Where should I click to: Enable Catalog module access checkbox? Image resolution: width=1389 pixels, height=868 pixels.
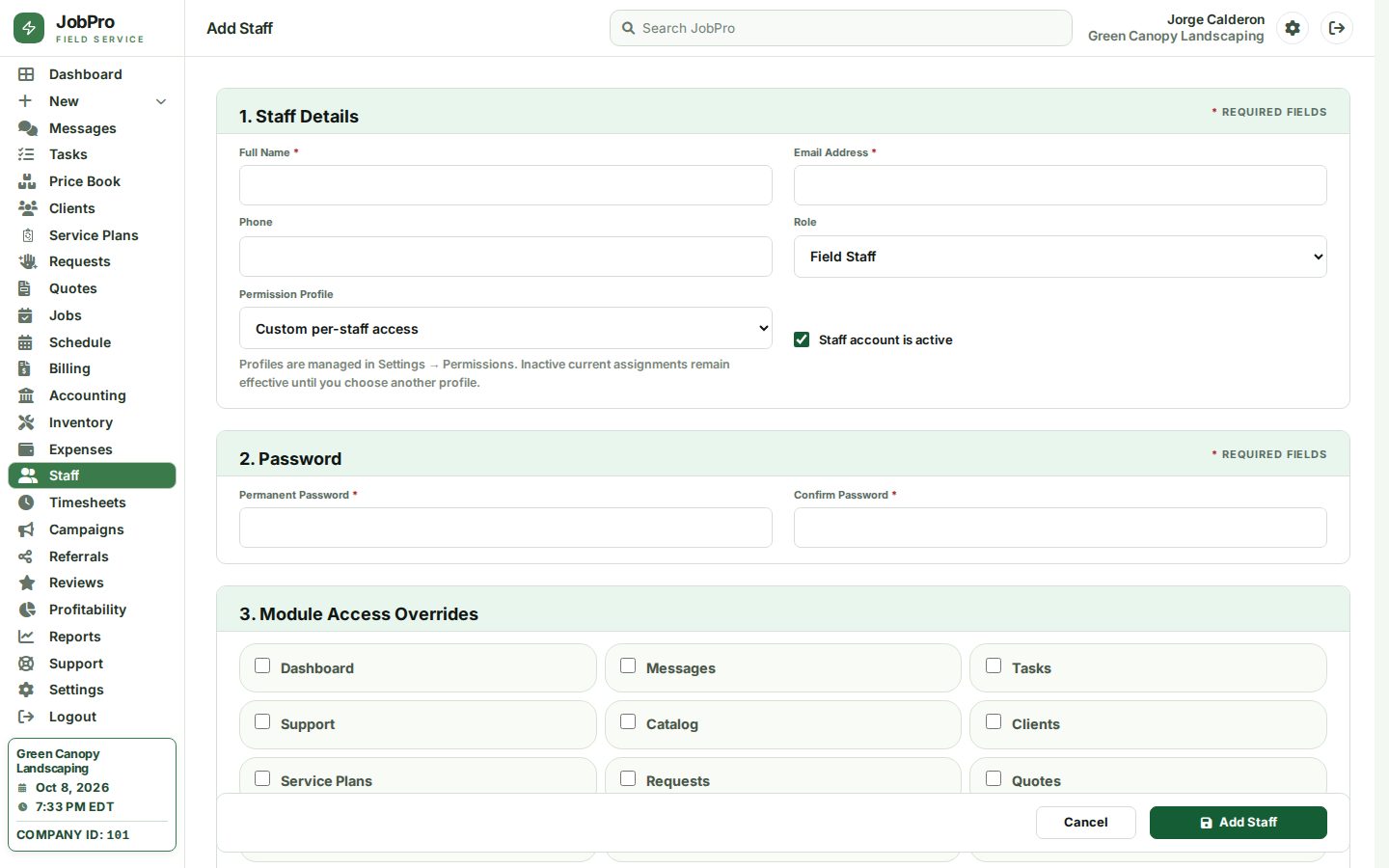point(628,721)
